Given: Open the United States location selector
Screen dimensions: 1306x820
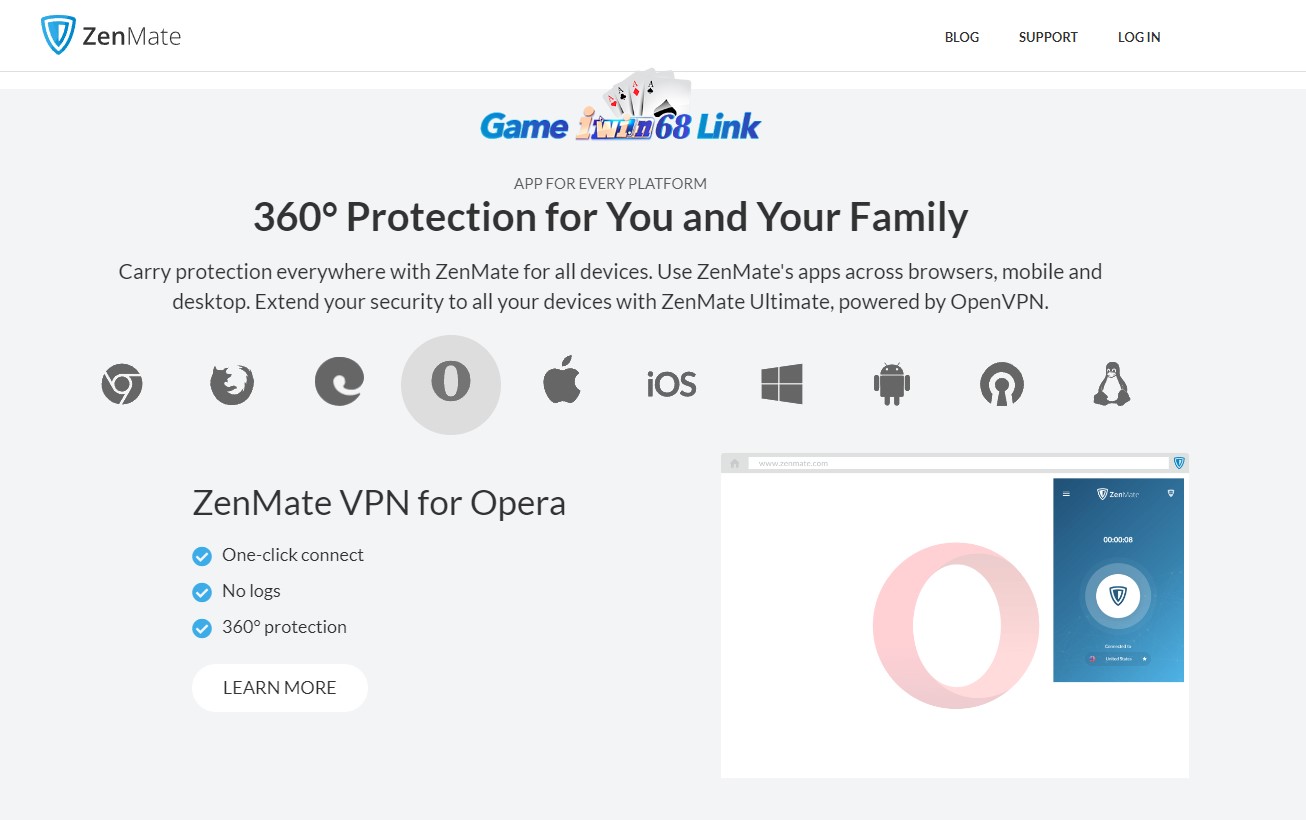Looking at the screenshot, I should (1117, 659).
